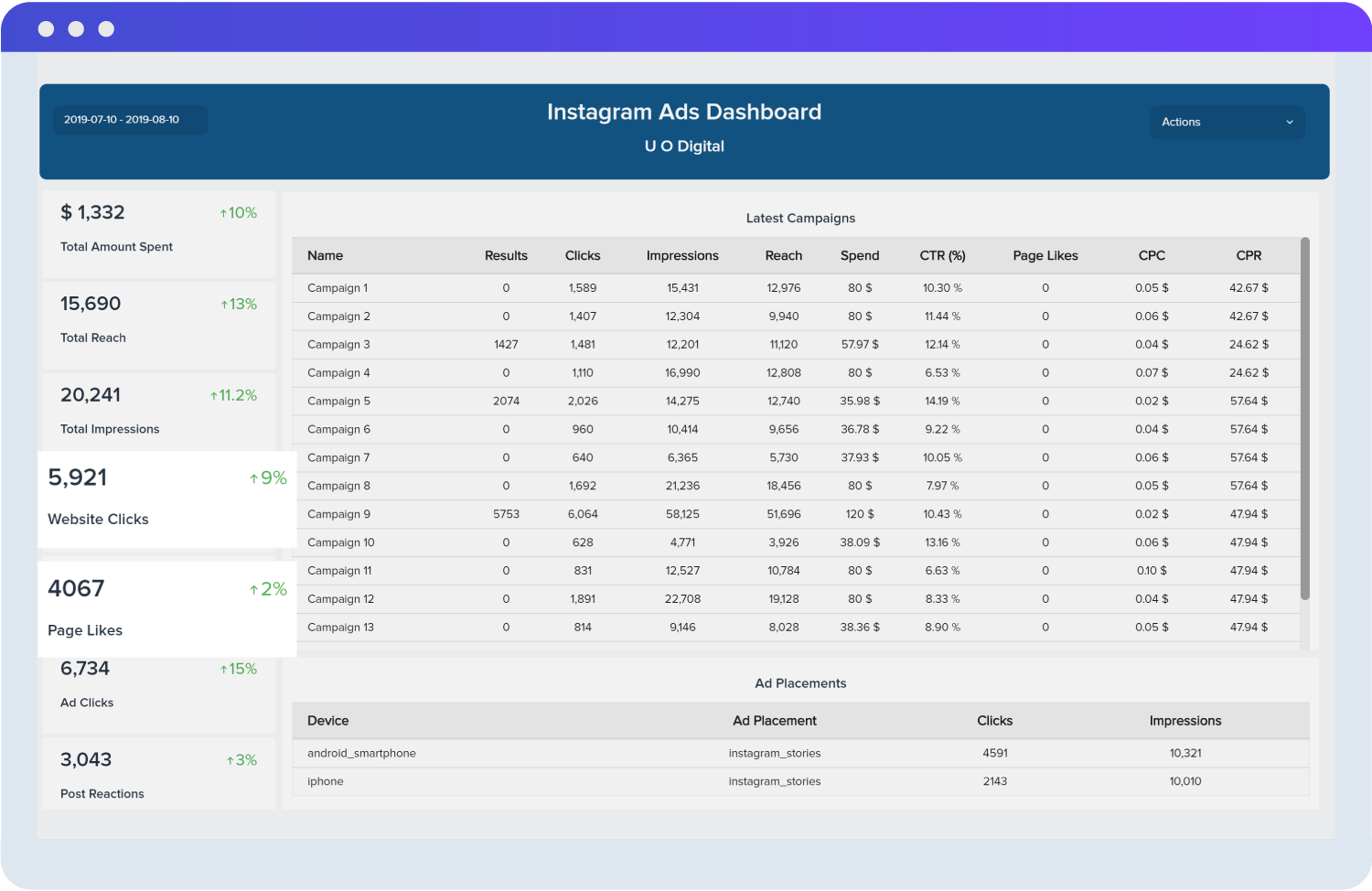Click Campaign 11 CPC value 0.10 $

1152,572
